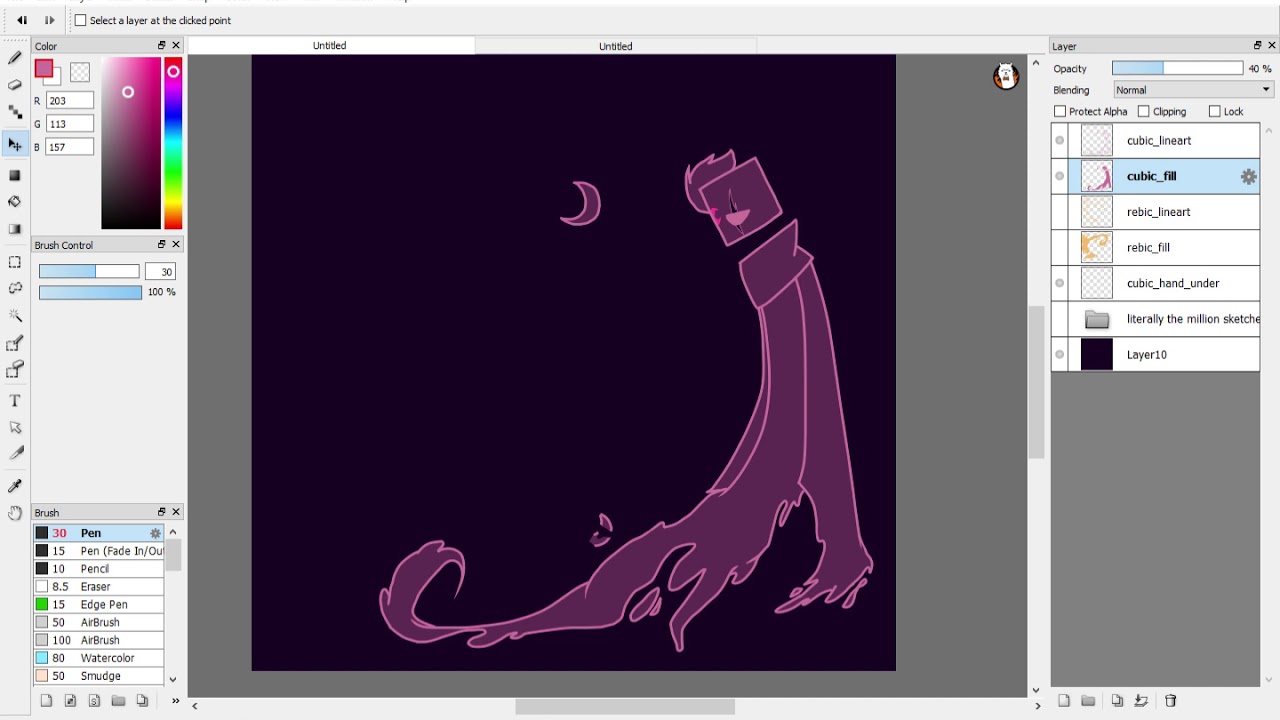Open the Blending mode dropdown

(x=1193, y=90)
